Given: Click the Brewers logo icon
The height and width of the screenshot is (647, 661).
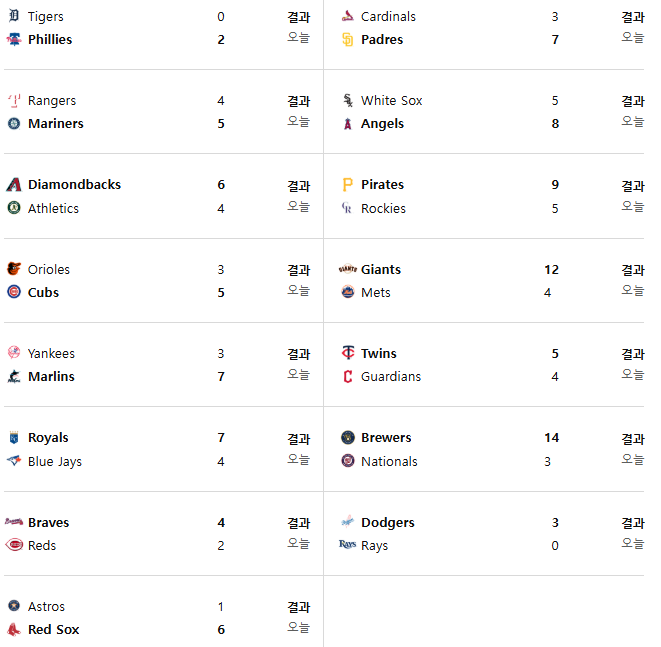Looking at the screenshot, I should 348,438.
